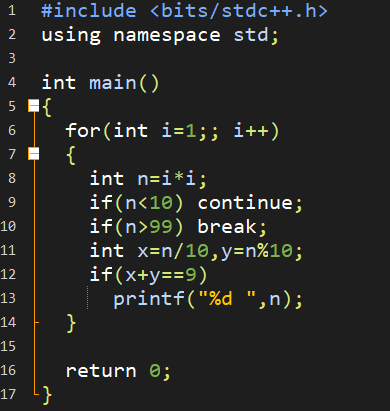Select line number 1 in the gutter
The height and width of the screenshot is (411, 390).
12,11
